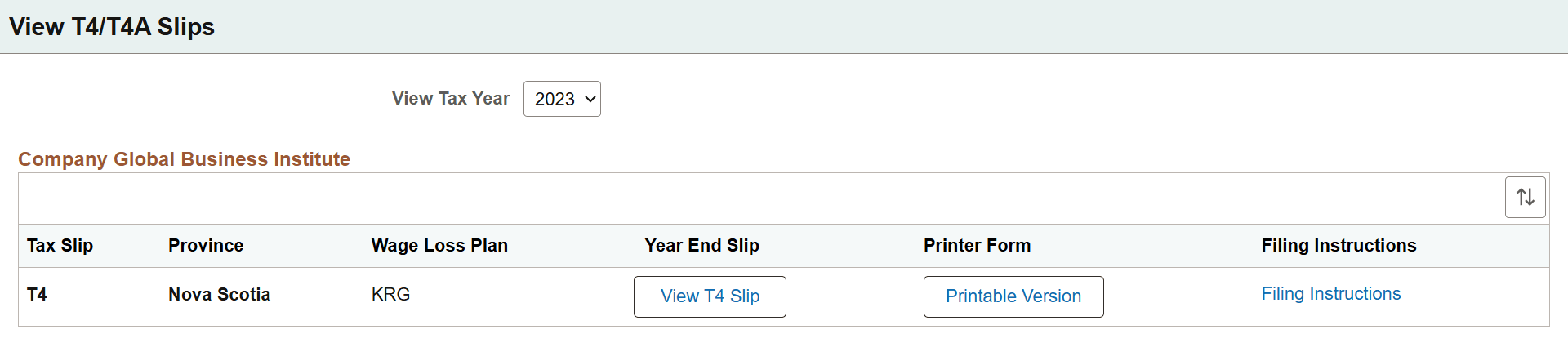
Task: Select the T4 tax slip cell
Action: (x=37, y=295)
